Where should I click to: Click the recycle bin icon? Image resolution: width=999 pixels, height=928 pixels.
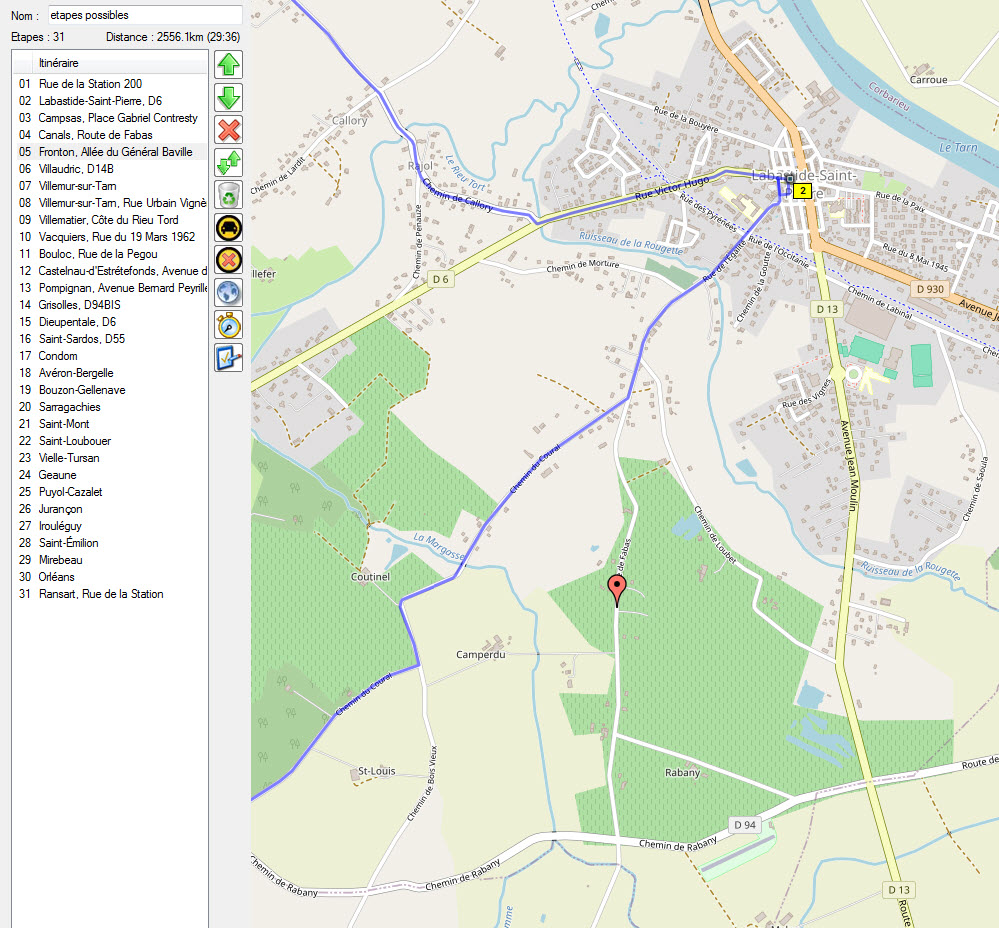click(228, 194)
